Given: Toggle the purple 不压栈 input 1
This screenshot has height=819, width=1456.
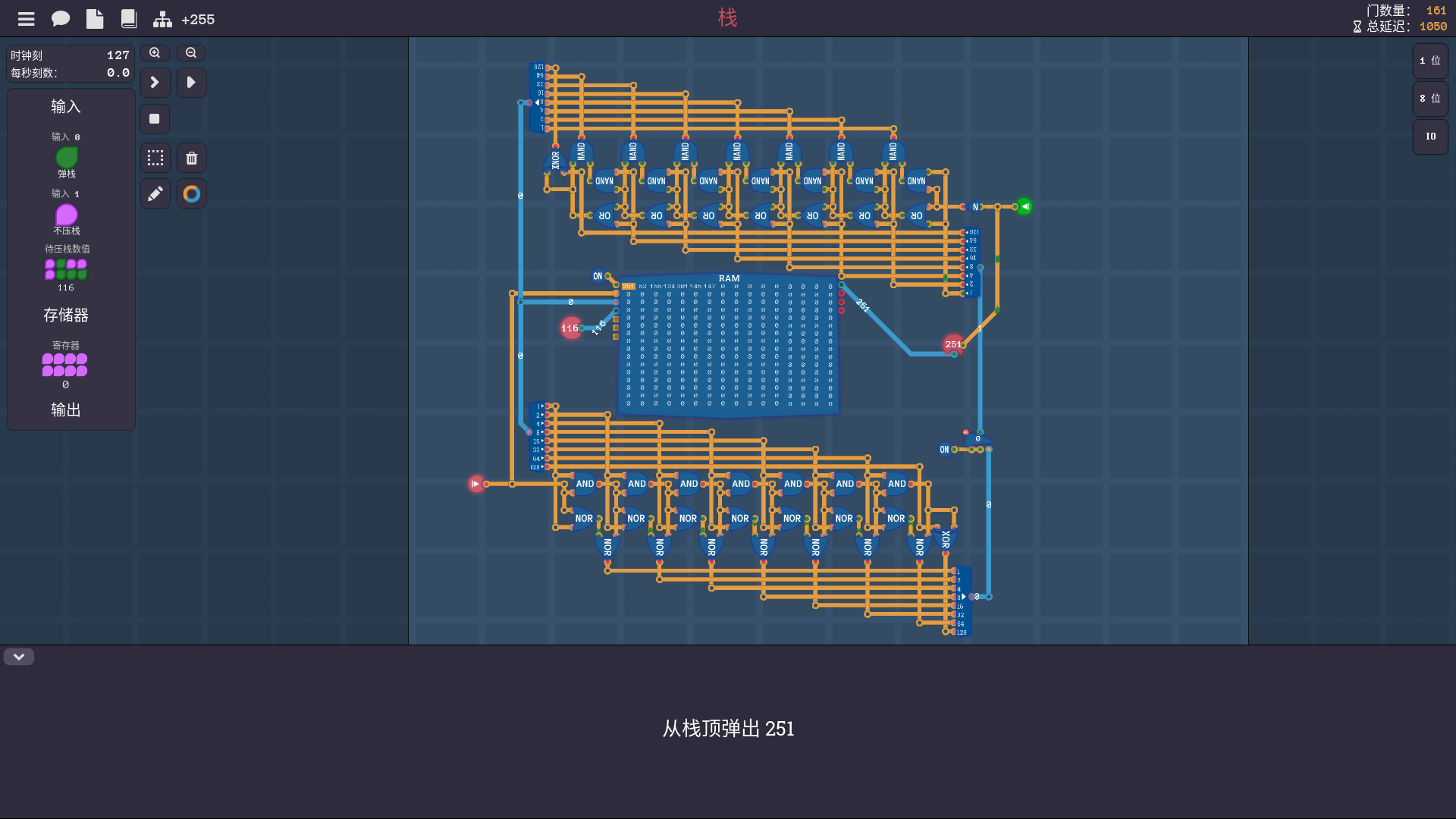Looking at the screenshot, I should click(67, 215).
